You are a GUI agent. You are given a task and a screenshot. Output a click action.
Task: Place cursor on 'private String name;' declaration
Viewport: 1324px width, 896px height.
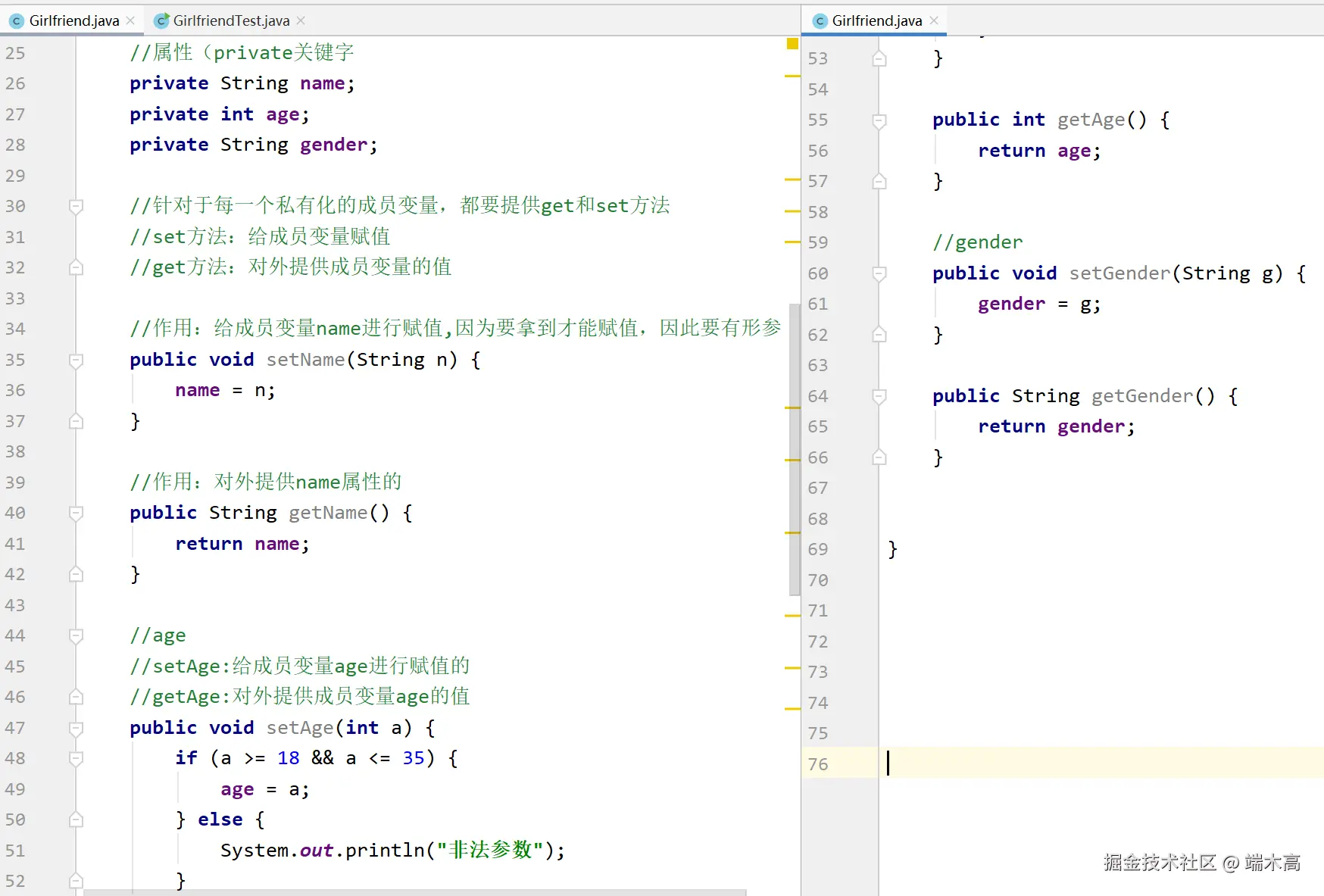pos(242,83)
